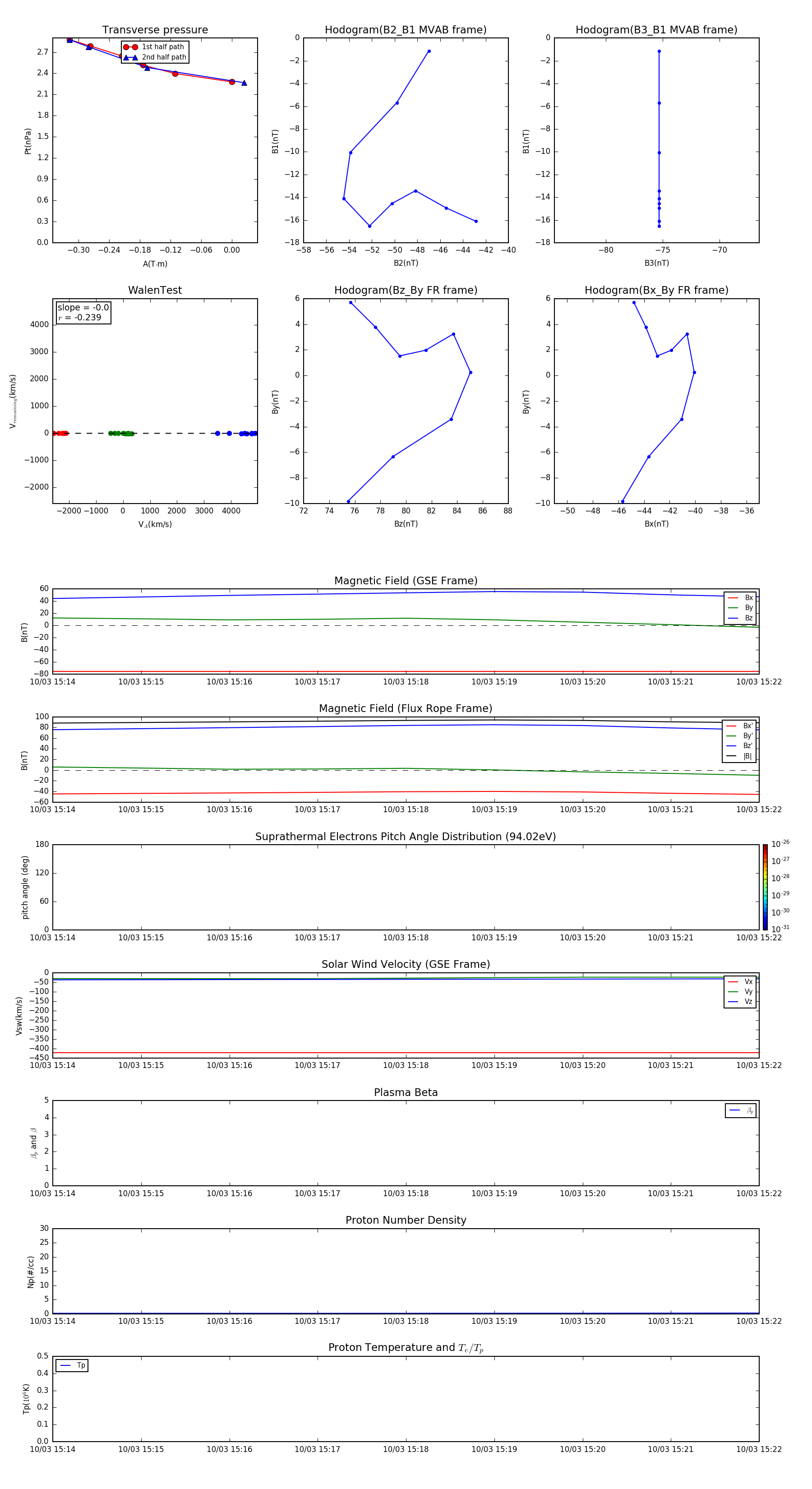Click the "Pt(nPa)" y-axis label
This screenshot has height=1489, width=812.
pos(27,141)
